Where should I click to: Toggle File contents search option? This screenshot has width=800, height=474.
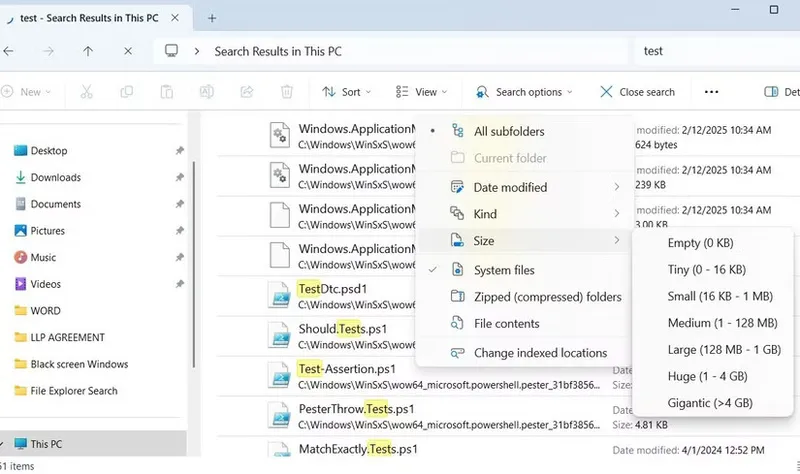click(x=525, y=323)
